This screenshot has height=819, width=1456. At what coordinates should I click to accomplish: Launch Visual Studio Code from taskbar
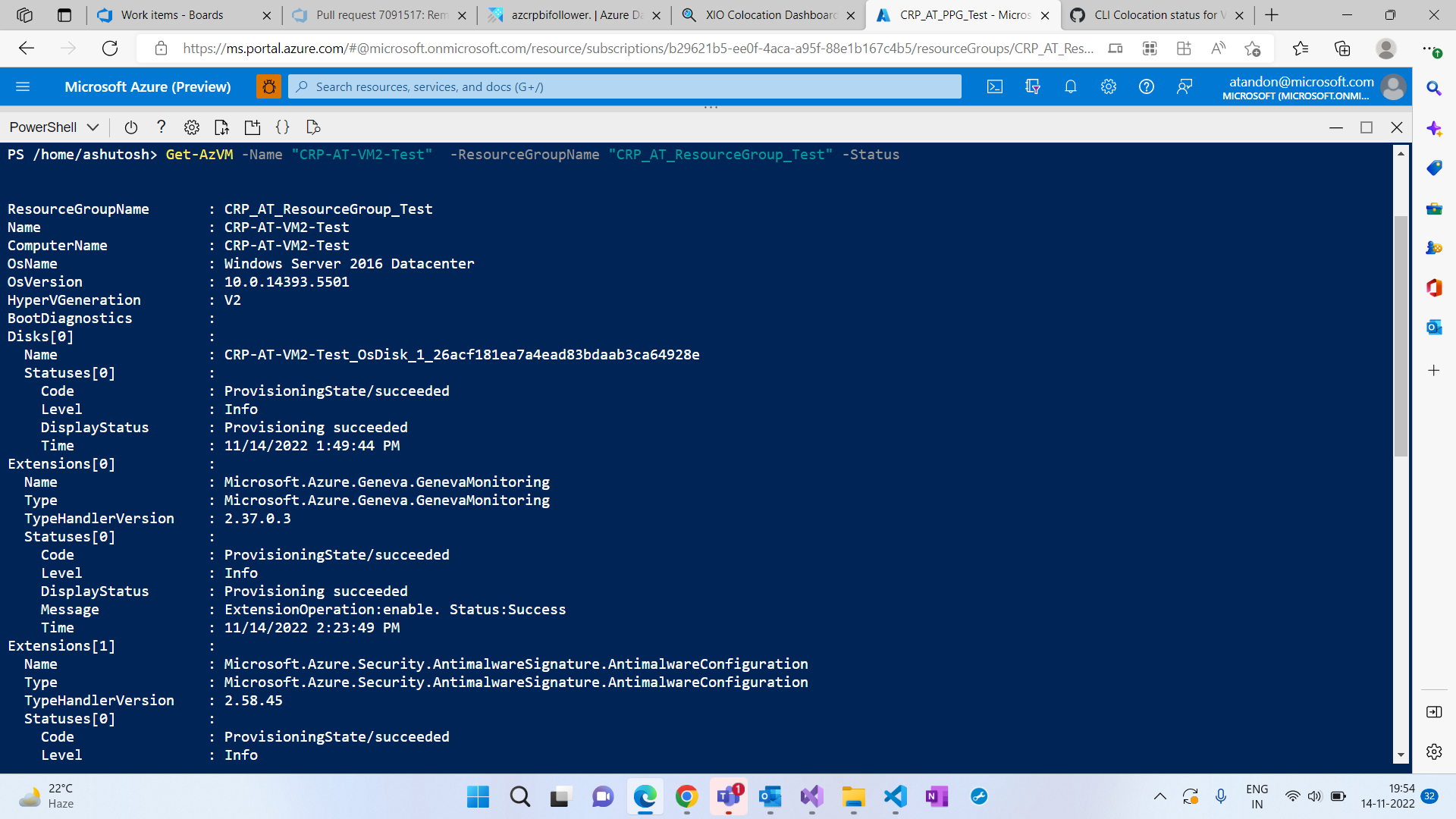pyautogui.click(x=895, y=797)
